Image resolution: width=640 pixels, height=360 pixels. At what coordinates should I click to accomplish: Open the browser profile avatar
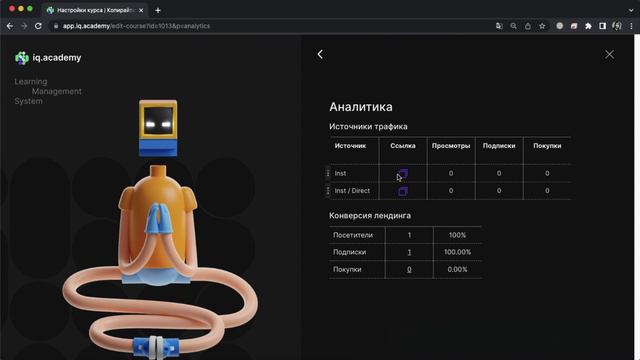point(617,26)
